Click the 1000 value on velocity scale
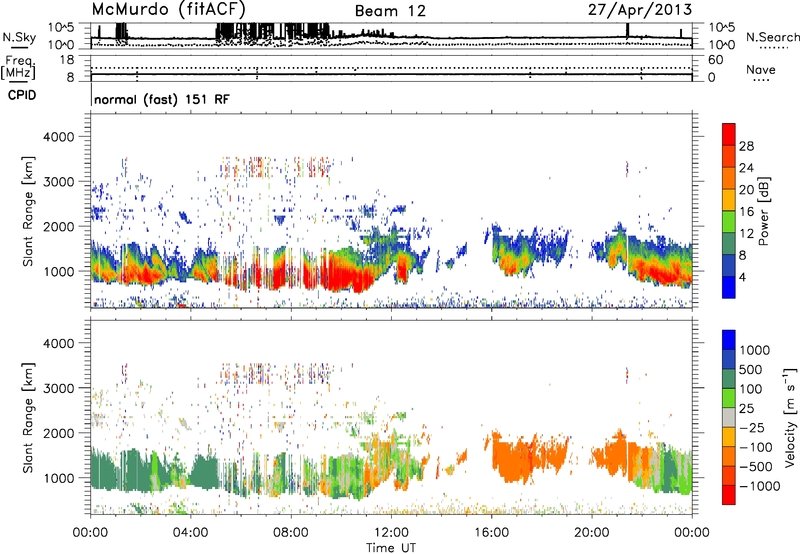800x554 pixels. point(755,350)
